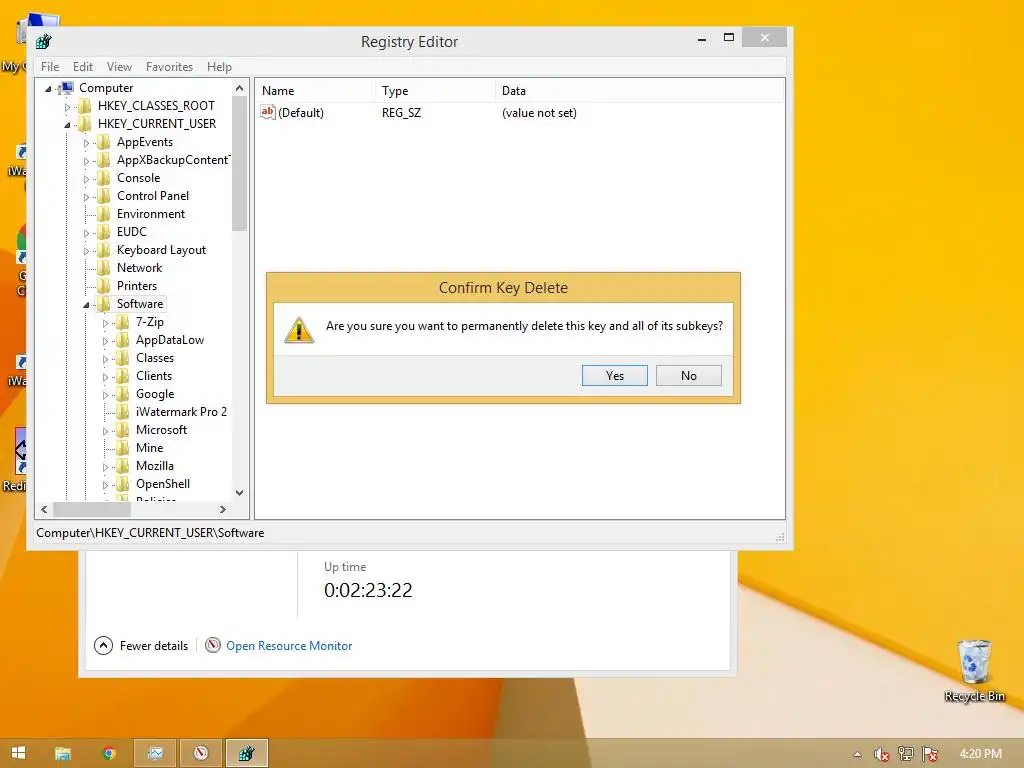The image size is (1024, 768).
Task: Click the HKEY_CLASSES_ROOT folder icon
Action: pyautogui.click(x=84, y=106)
